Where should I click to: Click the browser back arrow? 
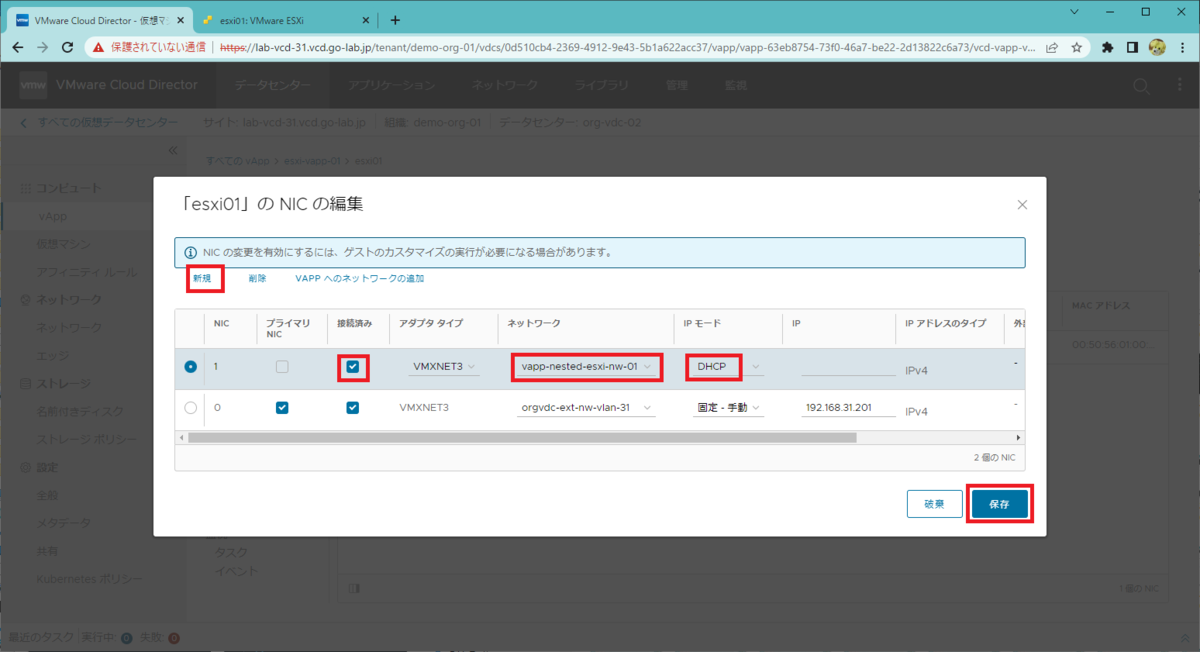[19, 47]
